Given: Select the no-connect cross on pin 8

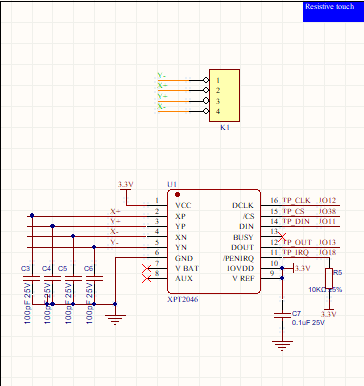Looking at the screenshot, I should click(146, 278).
